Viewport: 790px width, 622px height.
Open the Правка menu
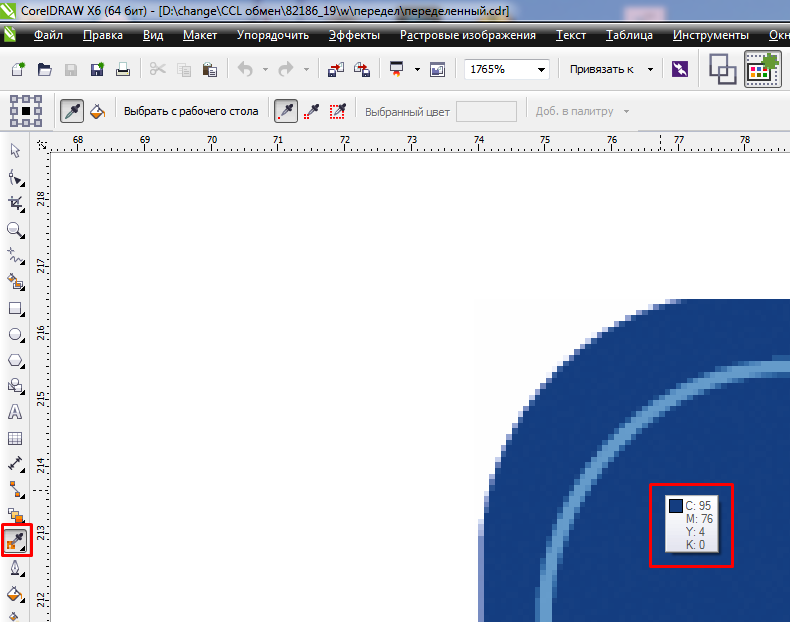(x=103, y=35)
